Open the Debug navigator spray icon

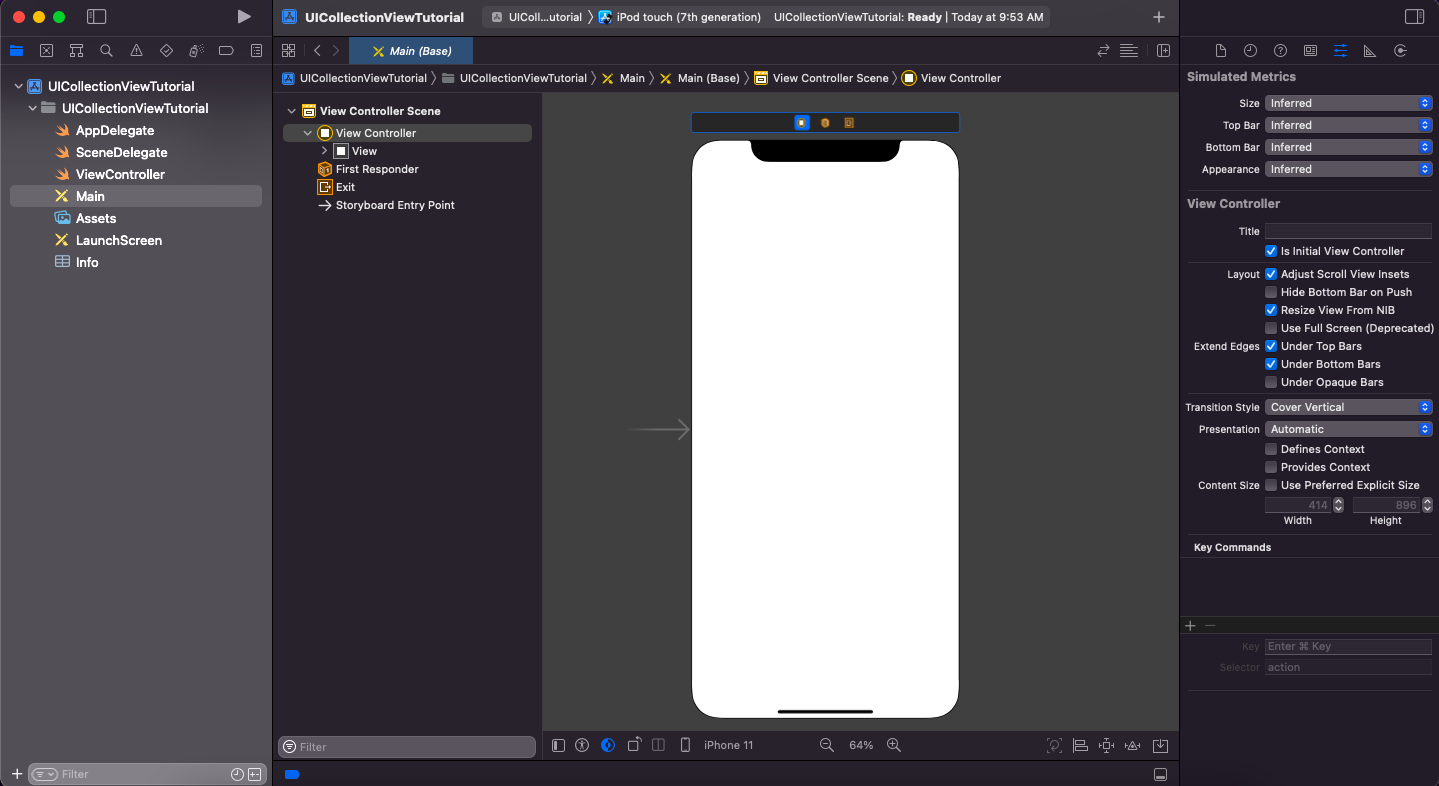[196, 51]
